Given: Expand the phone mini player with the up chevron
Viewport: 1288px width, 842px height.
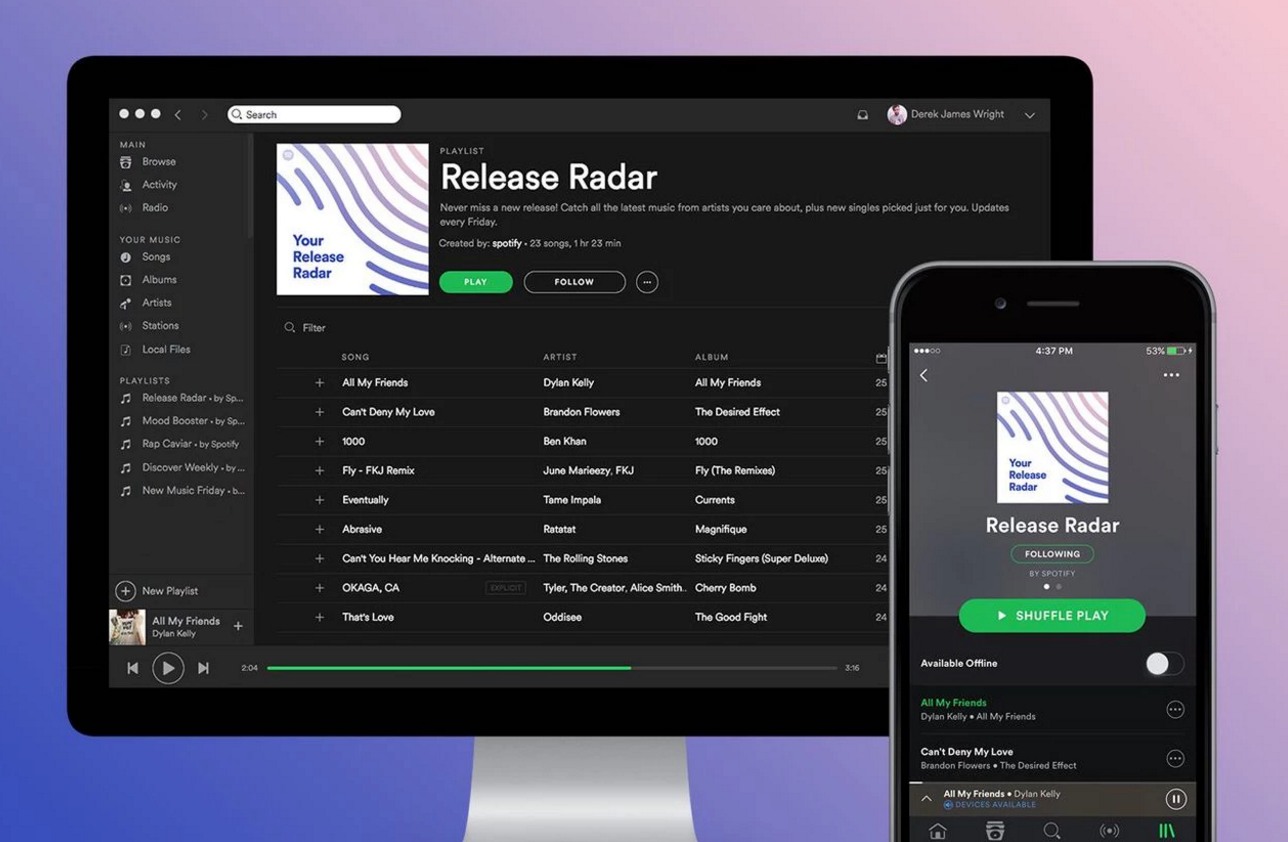Looking at the screenshot, I should [926, 798].
